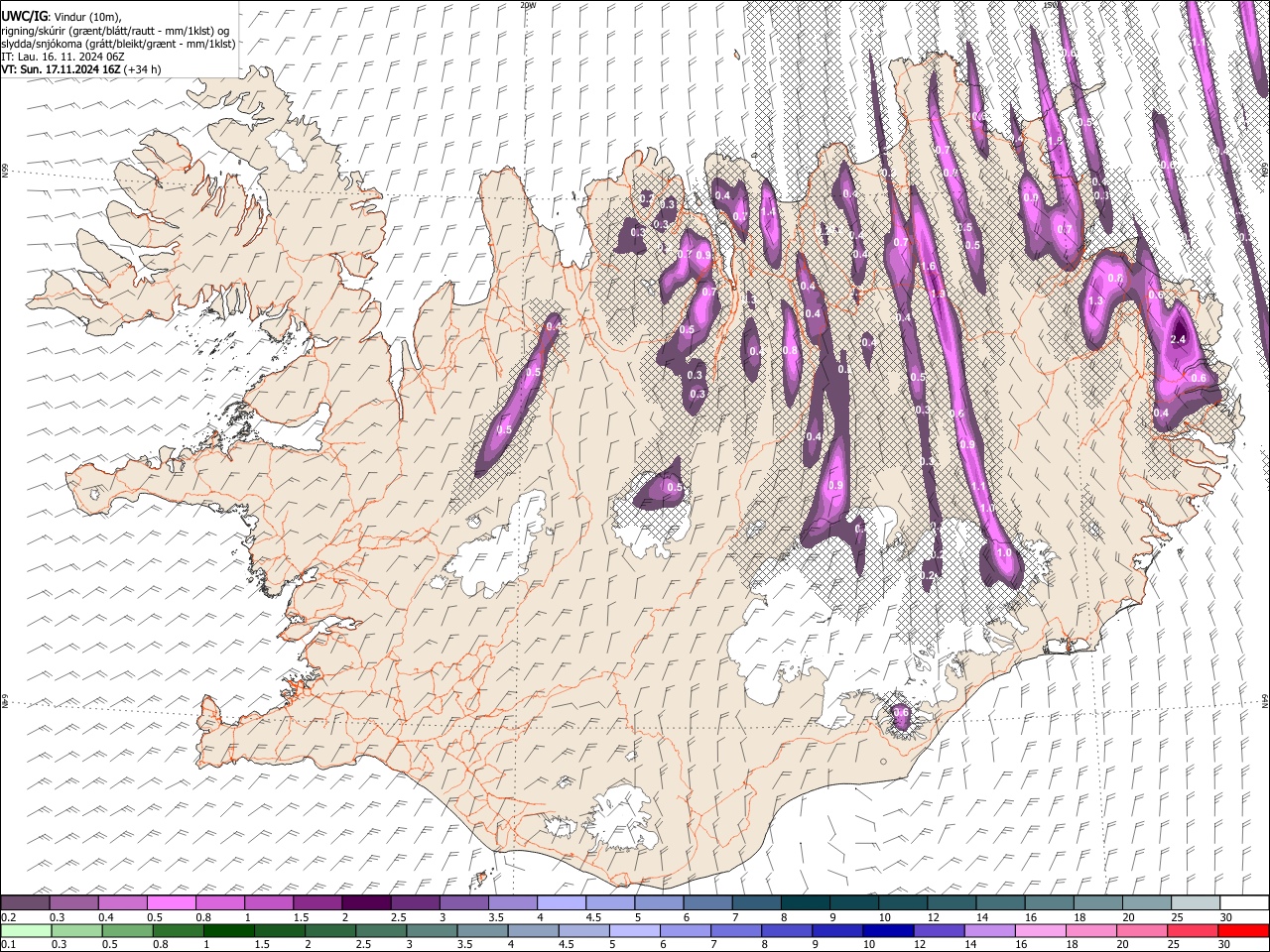Select the deep blue lower-legend swatch between 10 and 12
The height and width of the screenshot is (952, 1270).
point(888,930)
